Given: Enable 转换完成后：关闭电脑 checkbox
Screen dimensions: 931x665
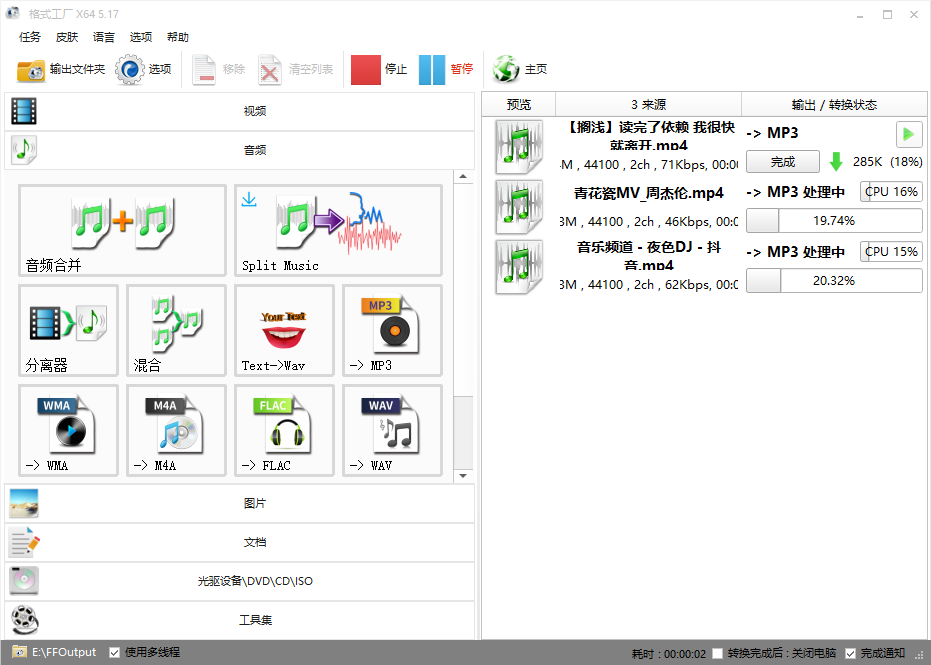Looking at the screenshot, I should (717, 653).
